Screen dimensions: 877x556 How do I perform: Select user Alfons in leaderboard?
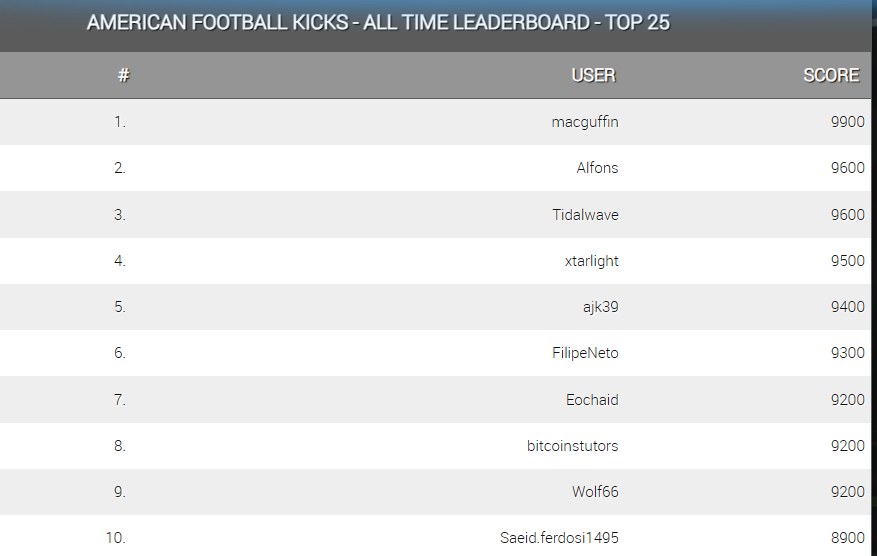(x=597, y=168)
